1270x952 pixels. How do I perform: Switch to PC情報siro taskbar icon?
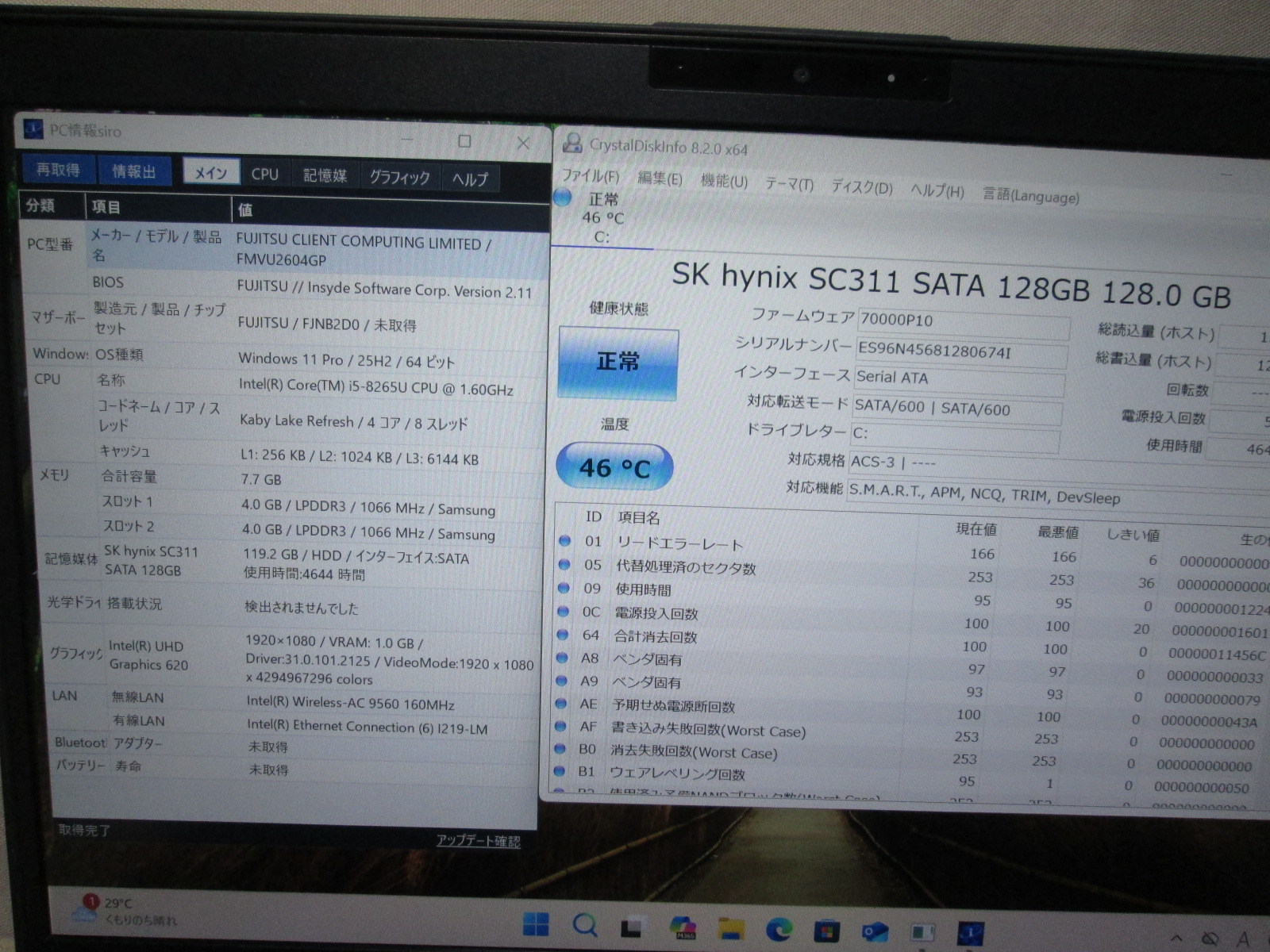click(x=970, y=933)
